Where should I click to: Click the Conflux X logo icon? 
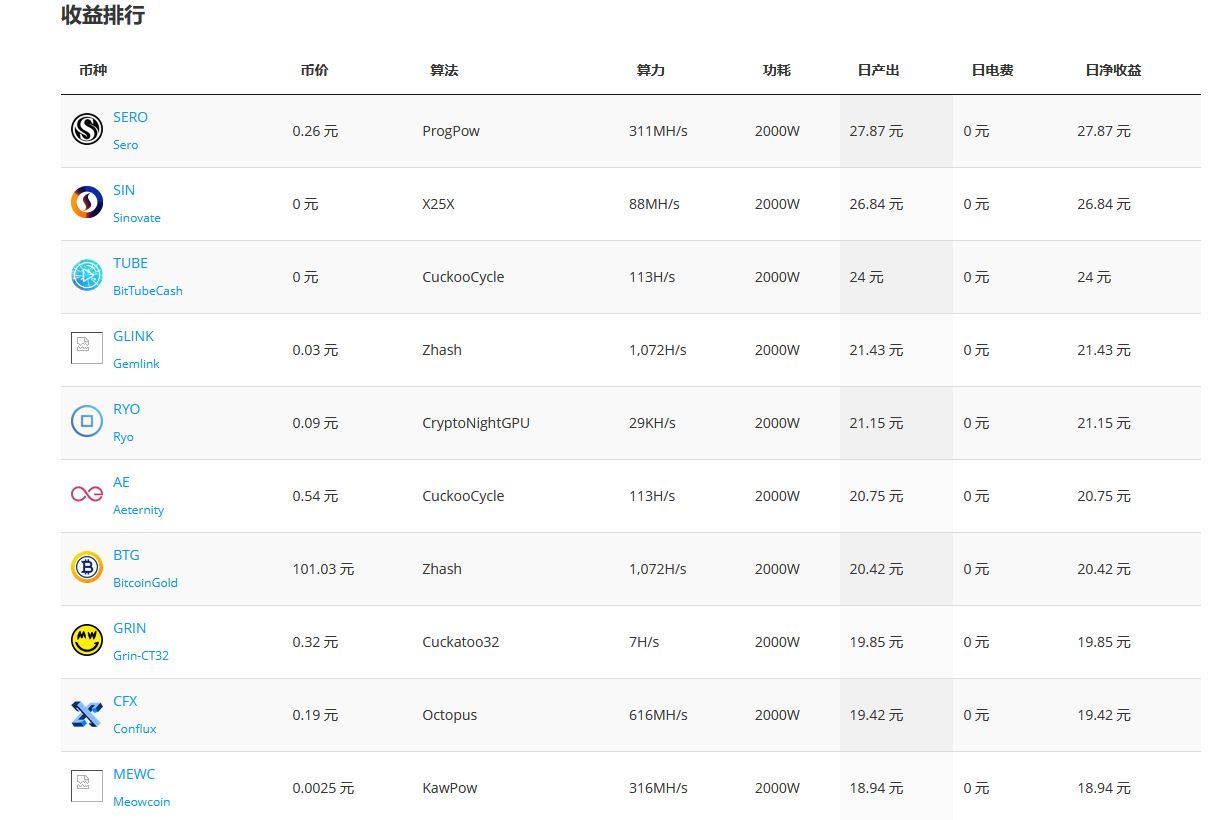click(87, 714)
